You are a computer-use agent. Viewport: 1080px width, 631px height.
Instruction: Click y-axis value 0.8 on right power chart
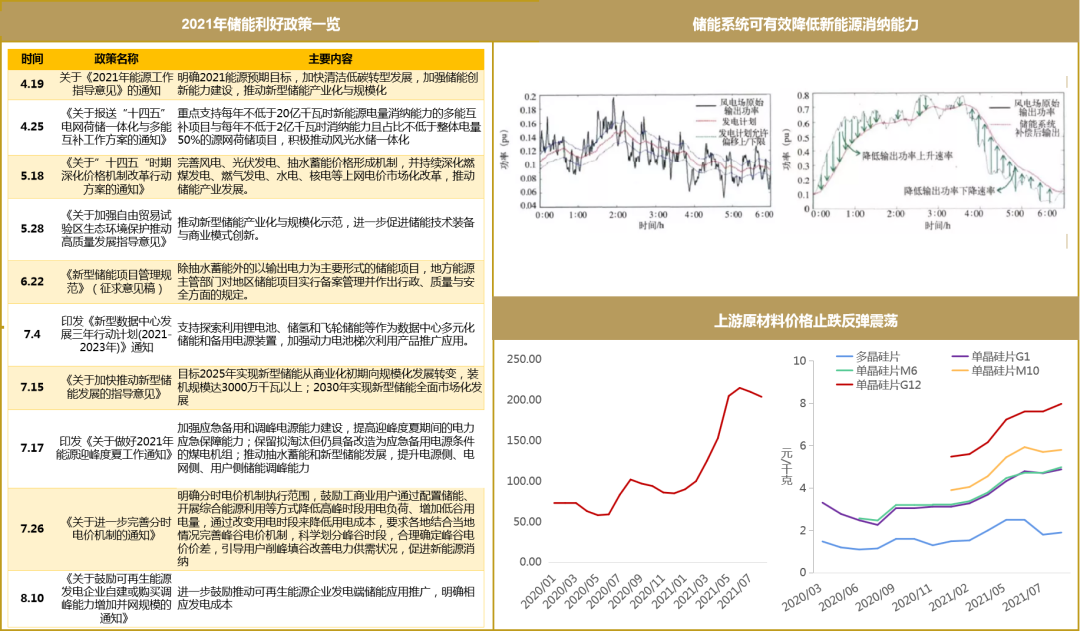click(802, 96)
